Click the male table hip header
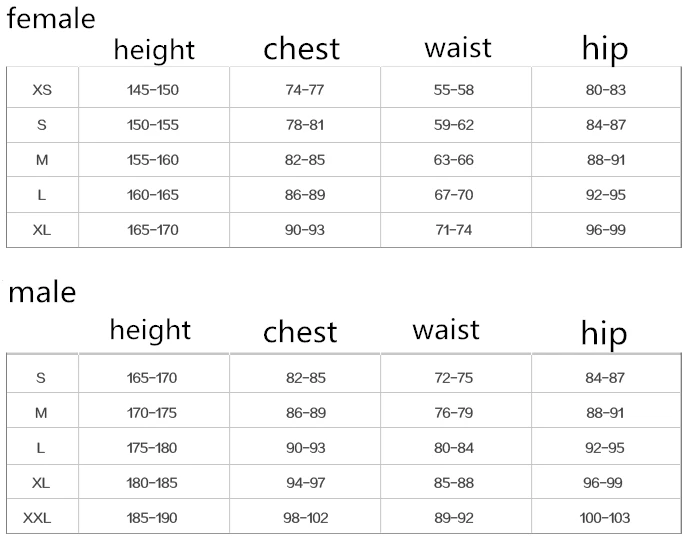Viewport: 683px width, 536px height. pos(604,334)
